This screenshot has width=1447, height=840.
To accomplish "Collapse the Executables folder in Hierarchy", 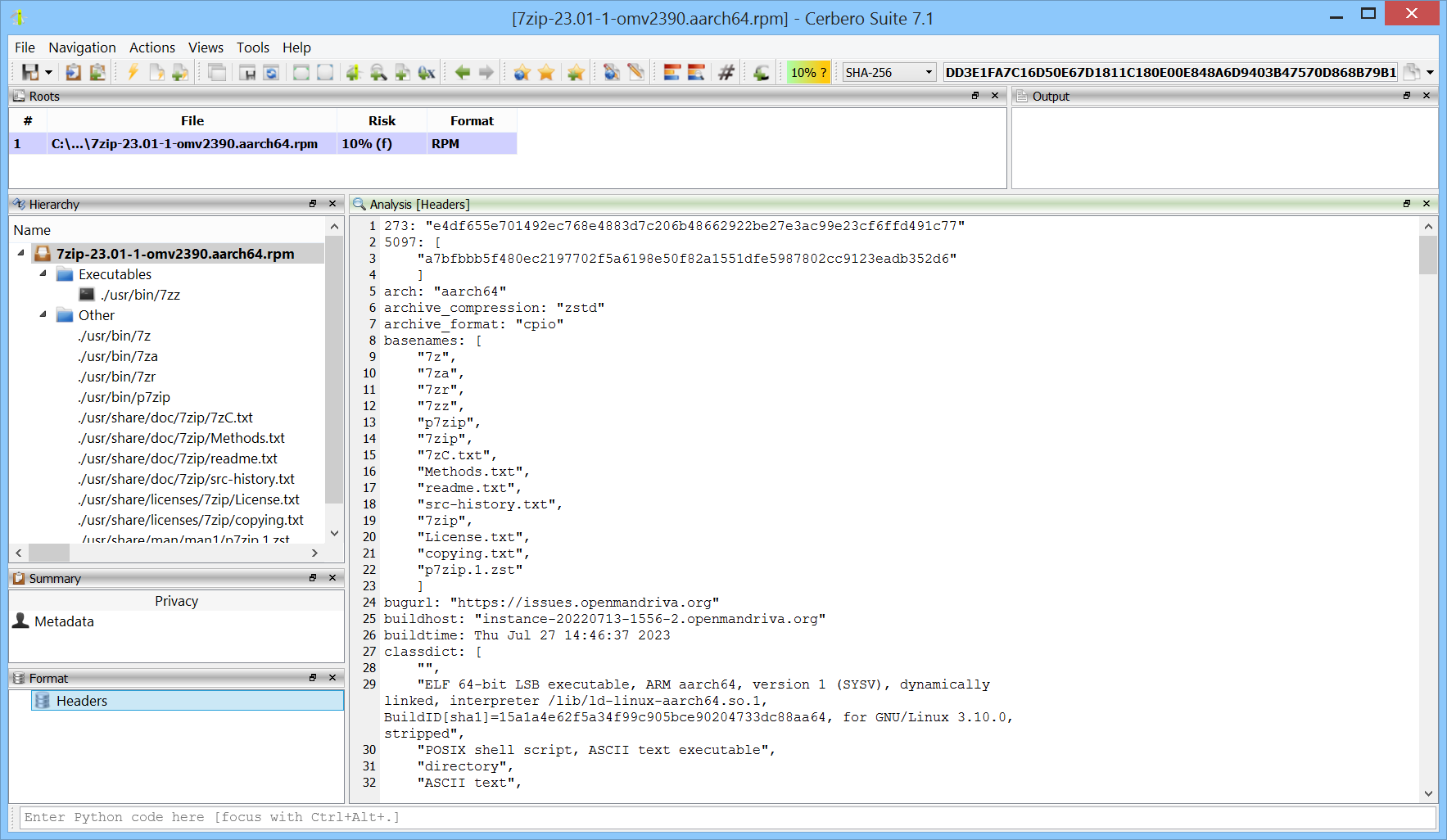I will click(x=43, y=274).
